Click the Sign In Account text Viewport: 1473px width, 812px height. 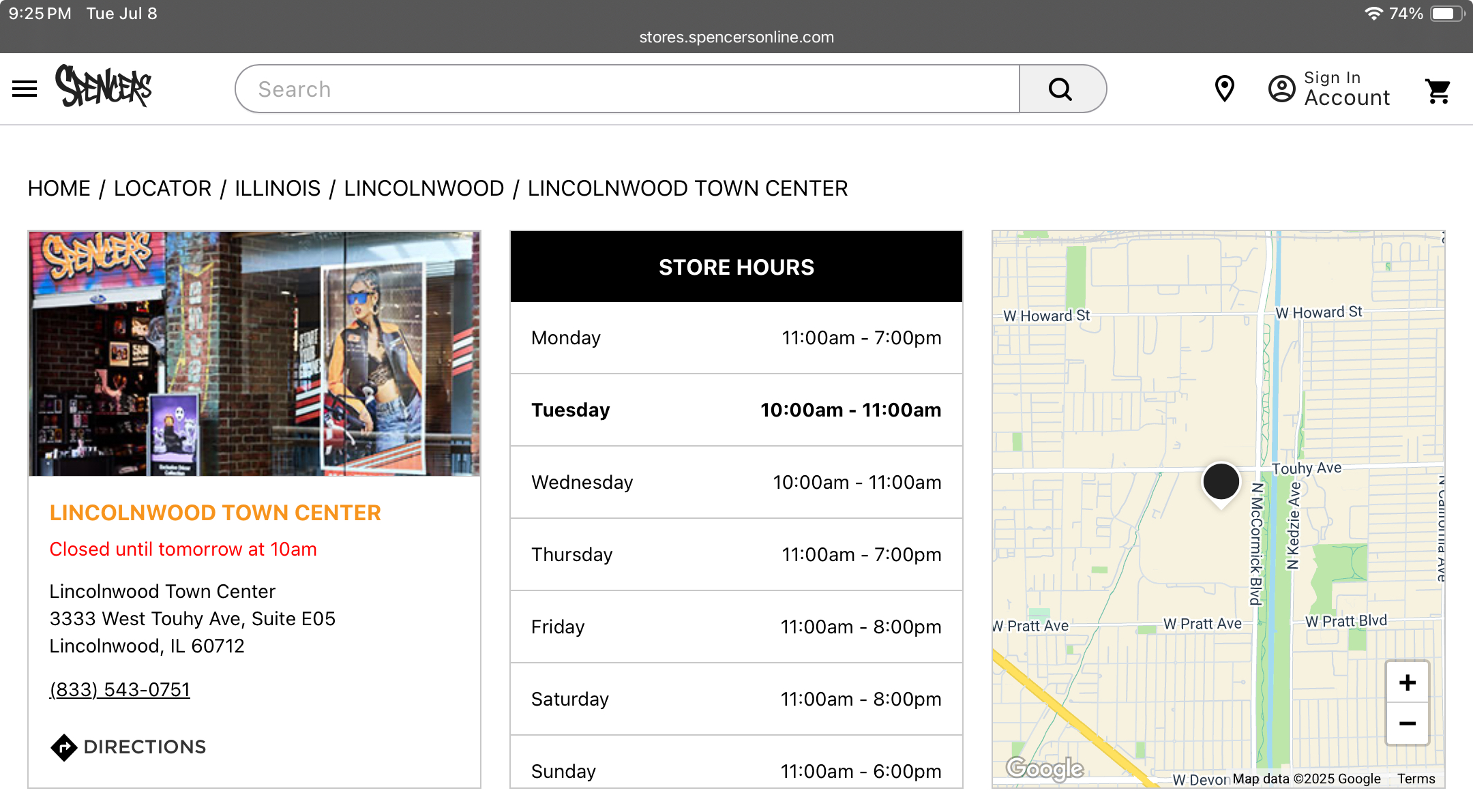click(1347, 89)
